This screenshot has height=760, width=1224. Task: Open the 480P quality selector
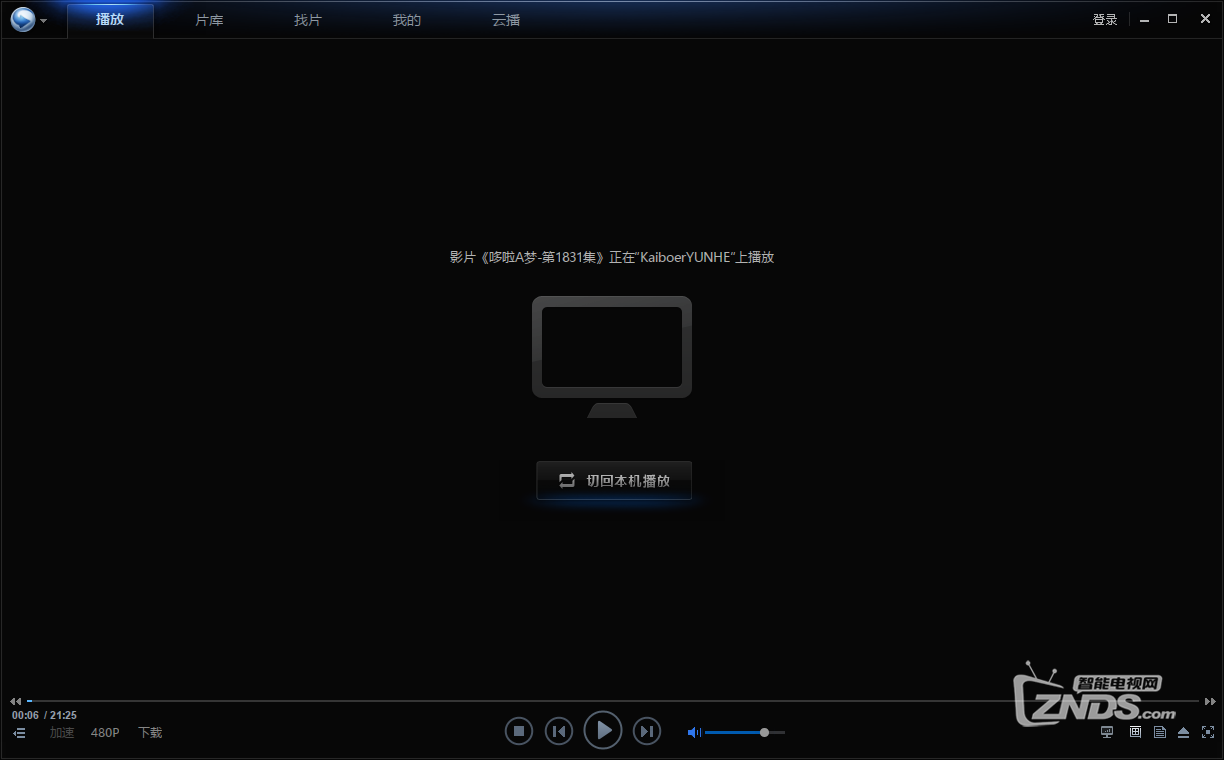click(105, 733)
